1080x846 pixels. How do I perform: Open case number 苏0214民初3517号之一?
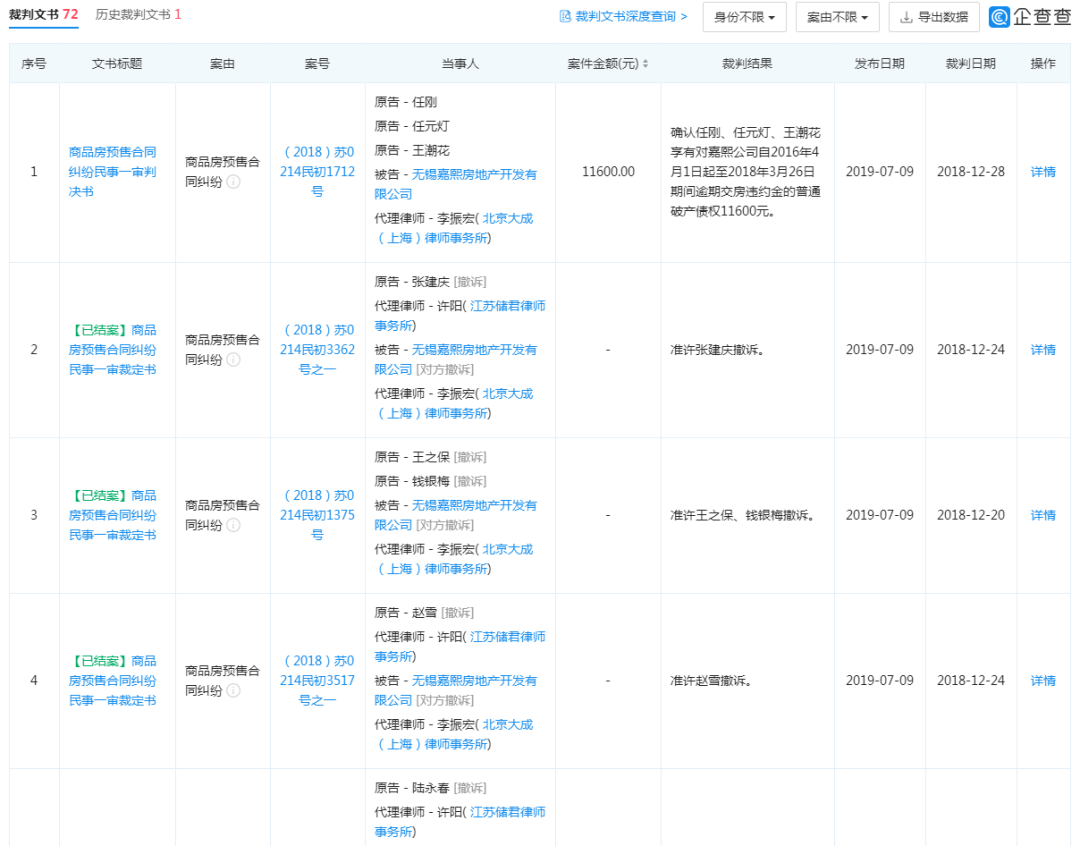pyautogui.click(x=317, y=680)
